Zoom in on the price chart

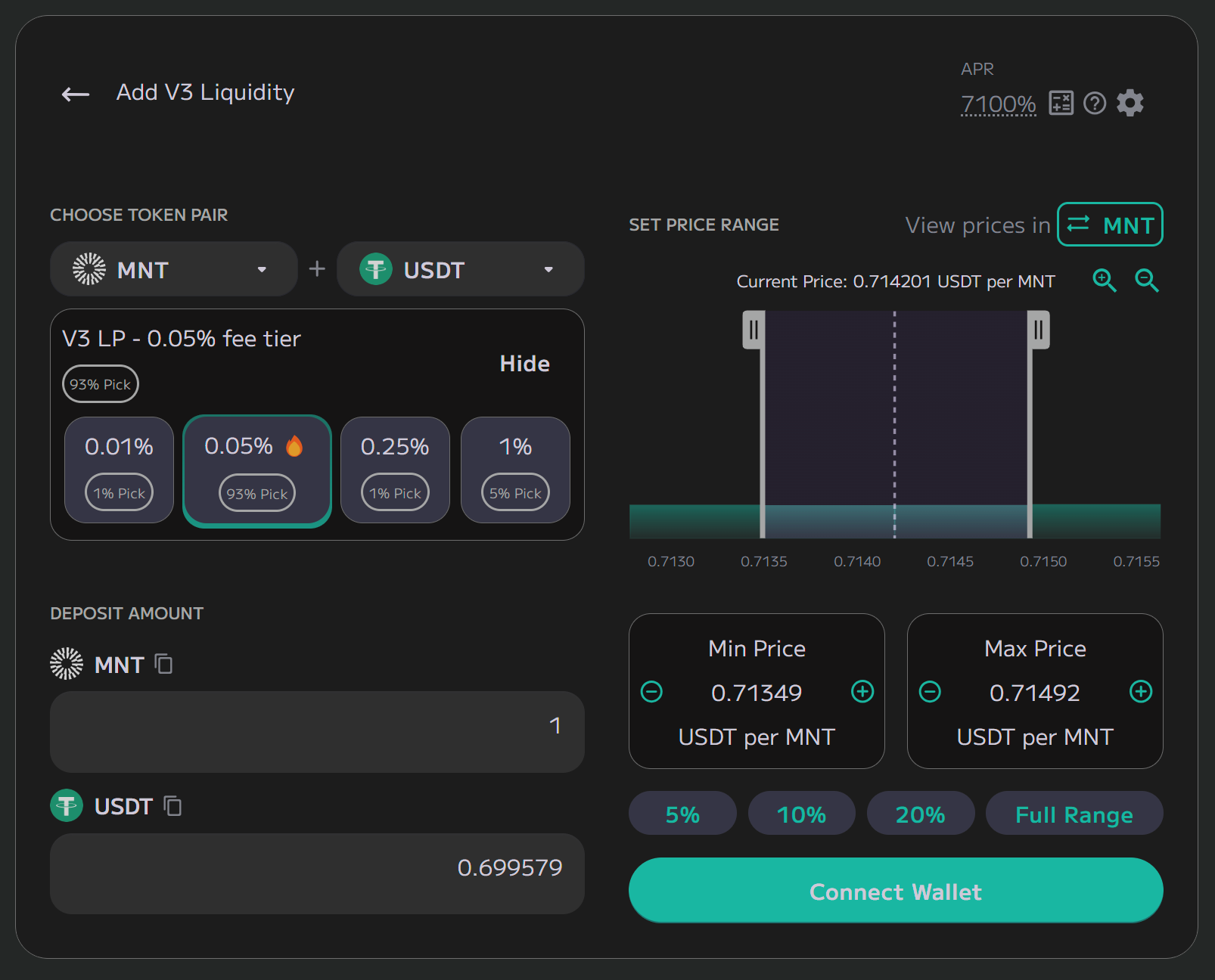tap(1105, 281)
